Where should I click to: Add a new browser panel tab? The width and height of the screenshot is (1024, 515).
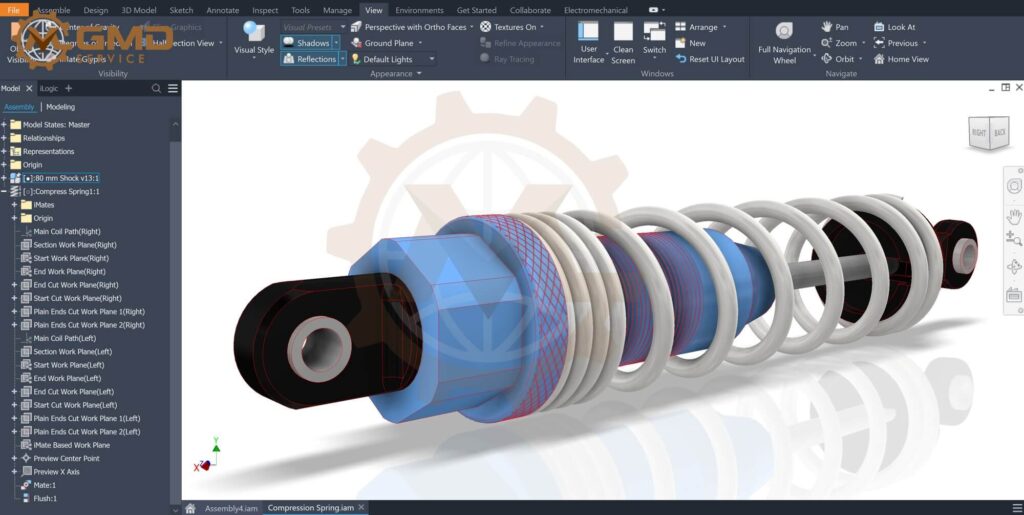(69, 88)
